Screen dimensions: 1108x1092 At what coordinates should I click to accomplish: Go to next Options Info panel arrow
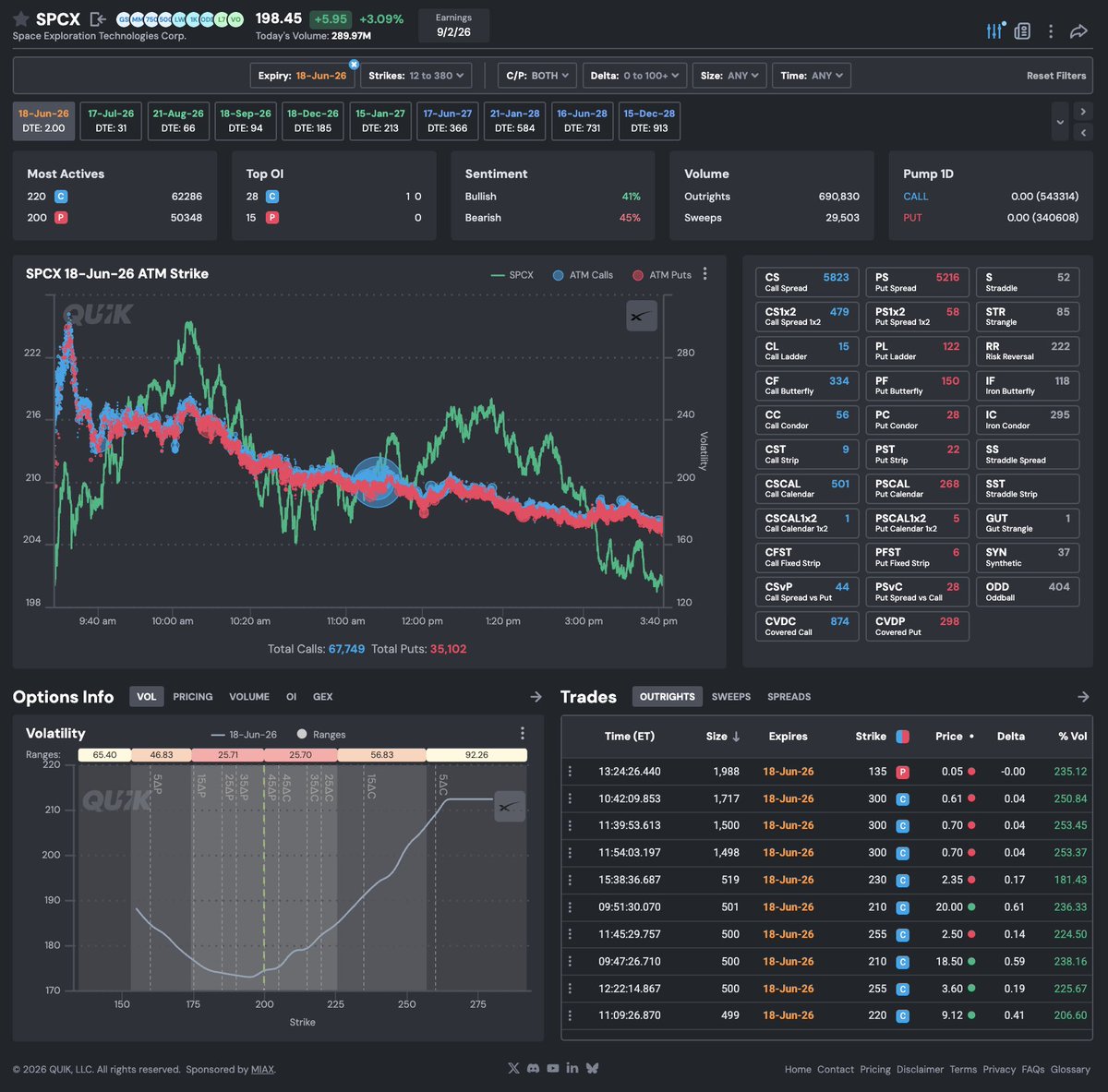(x=536, y=697)
